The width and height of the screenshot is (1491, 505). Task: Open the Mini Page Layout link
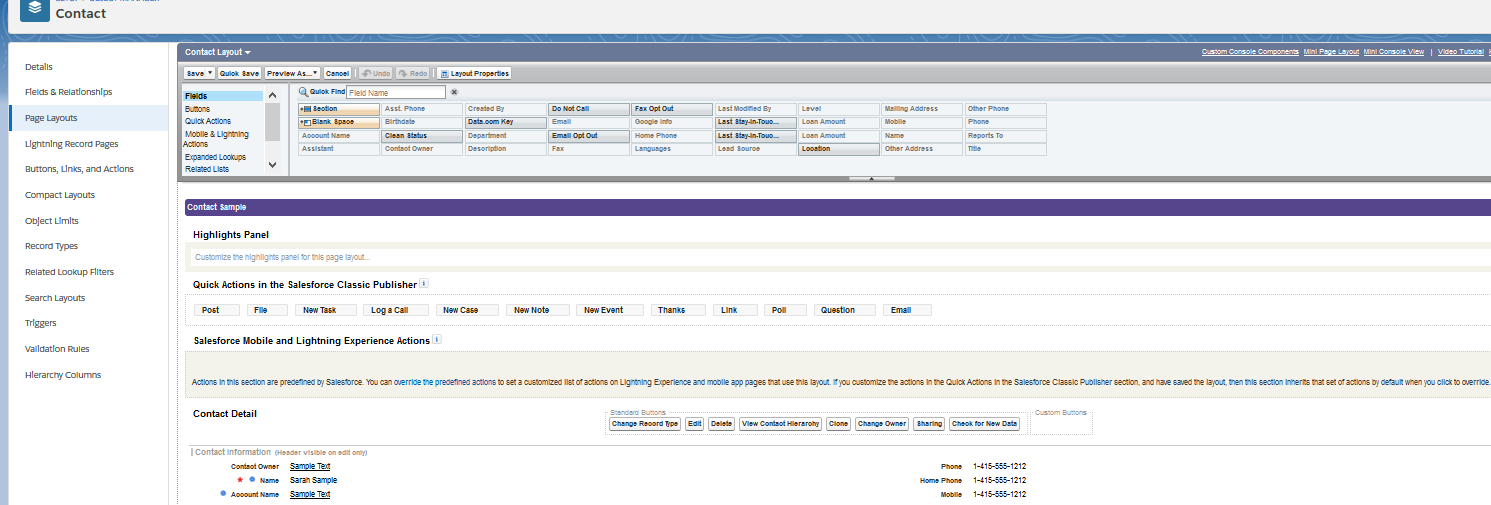tap(1331, 52)
